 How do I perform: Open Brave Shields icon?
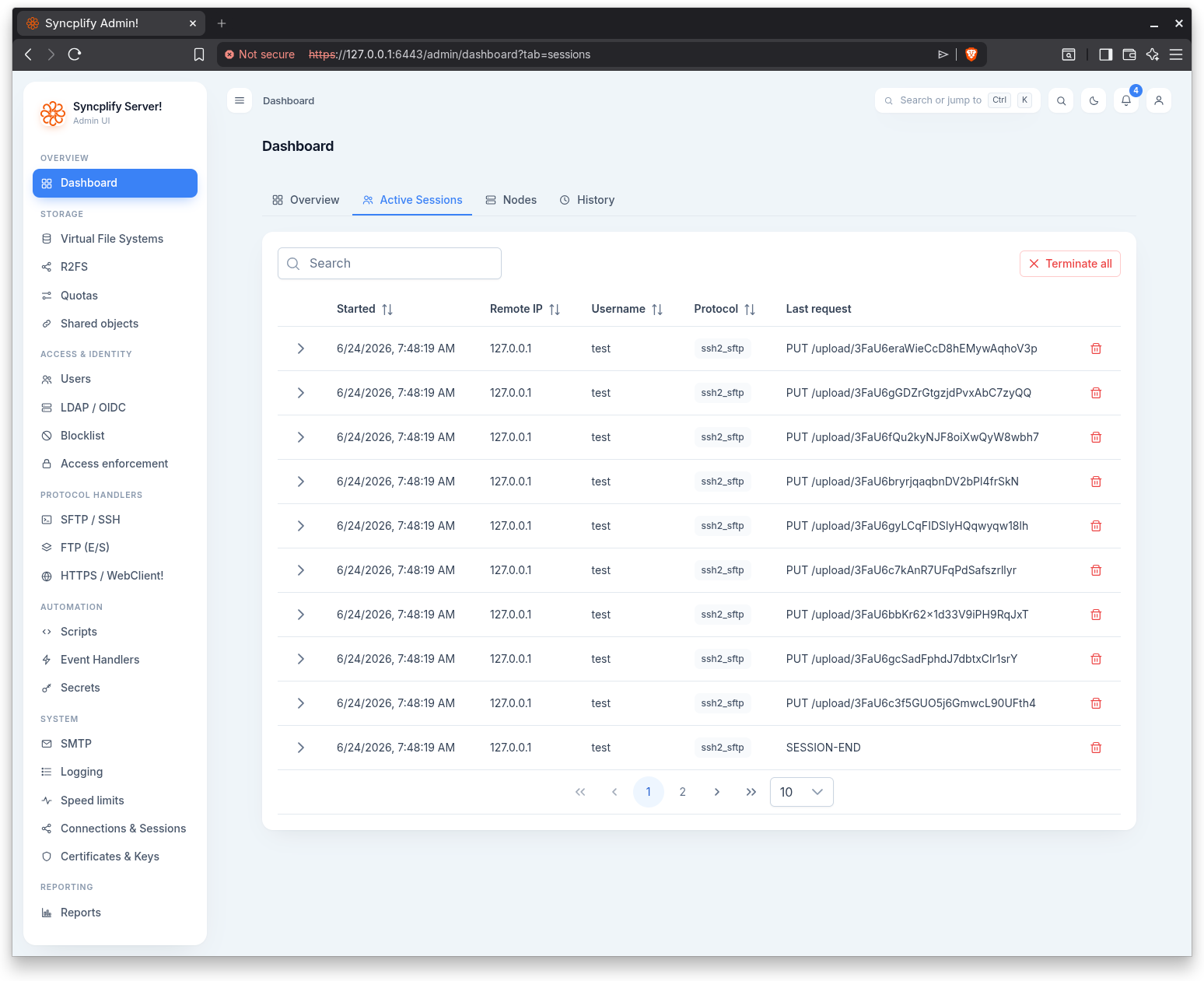(971, 54)
